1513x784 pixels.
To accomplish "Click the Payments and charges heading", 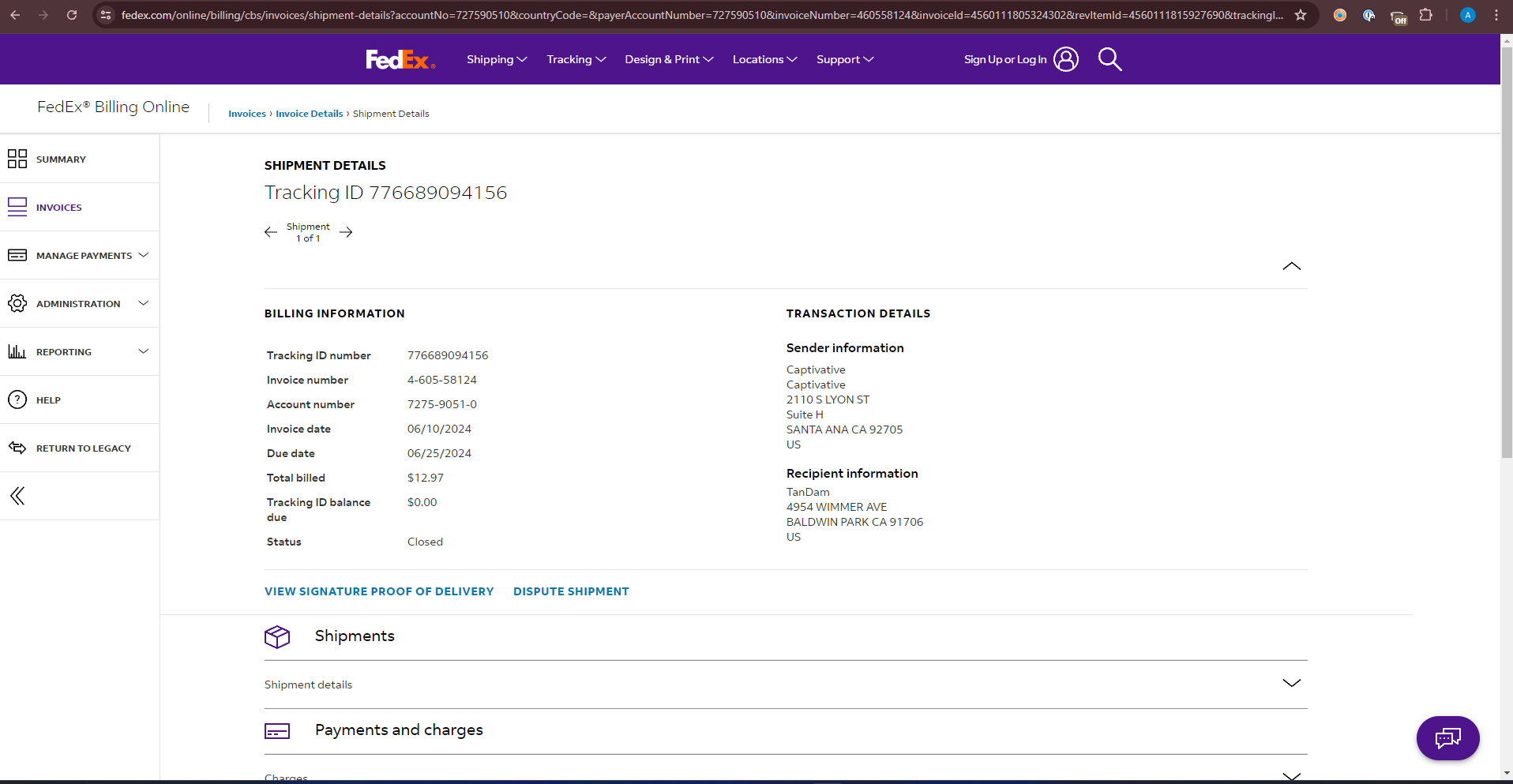I will [x=399, y=730].
